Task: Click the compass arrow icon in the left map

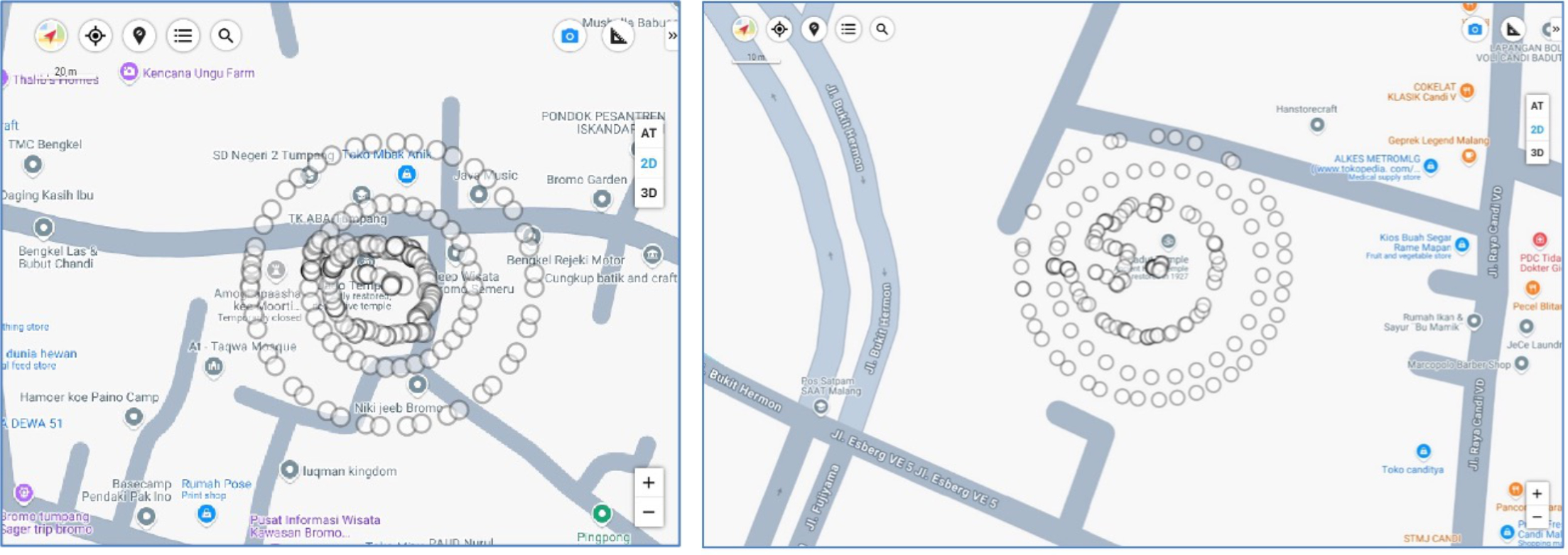Action: pos(51,35)
